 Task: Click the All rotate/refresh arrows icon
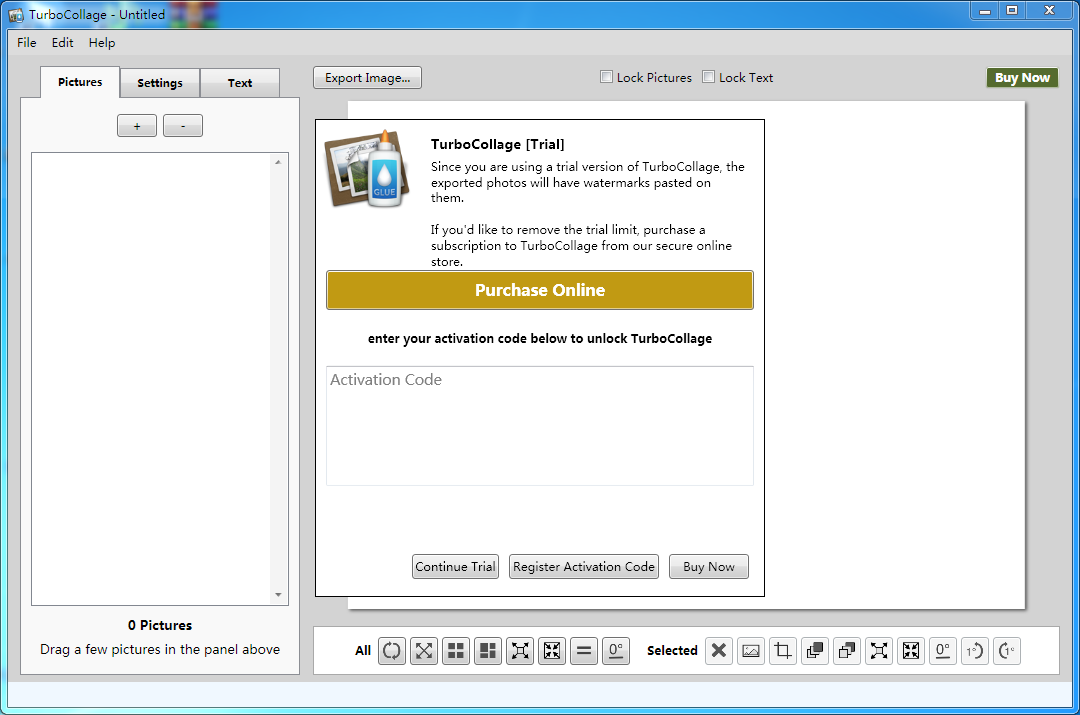tap(392, 650)
